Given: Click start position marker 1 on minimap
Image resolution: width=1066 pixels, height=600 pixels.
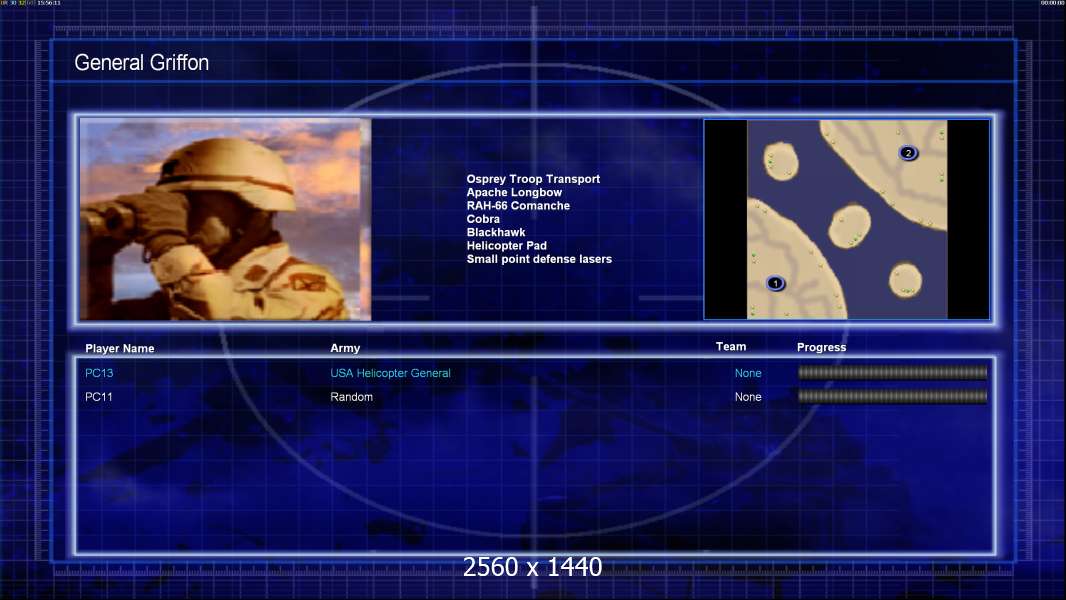Looking at the screenshot, I should tap(775, 283).
